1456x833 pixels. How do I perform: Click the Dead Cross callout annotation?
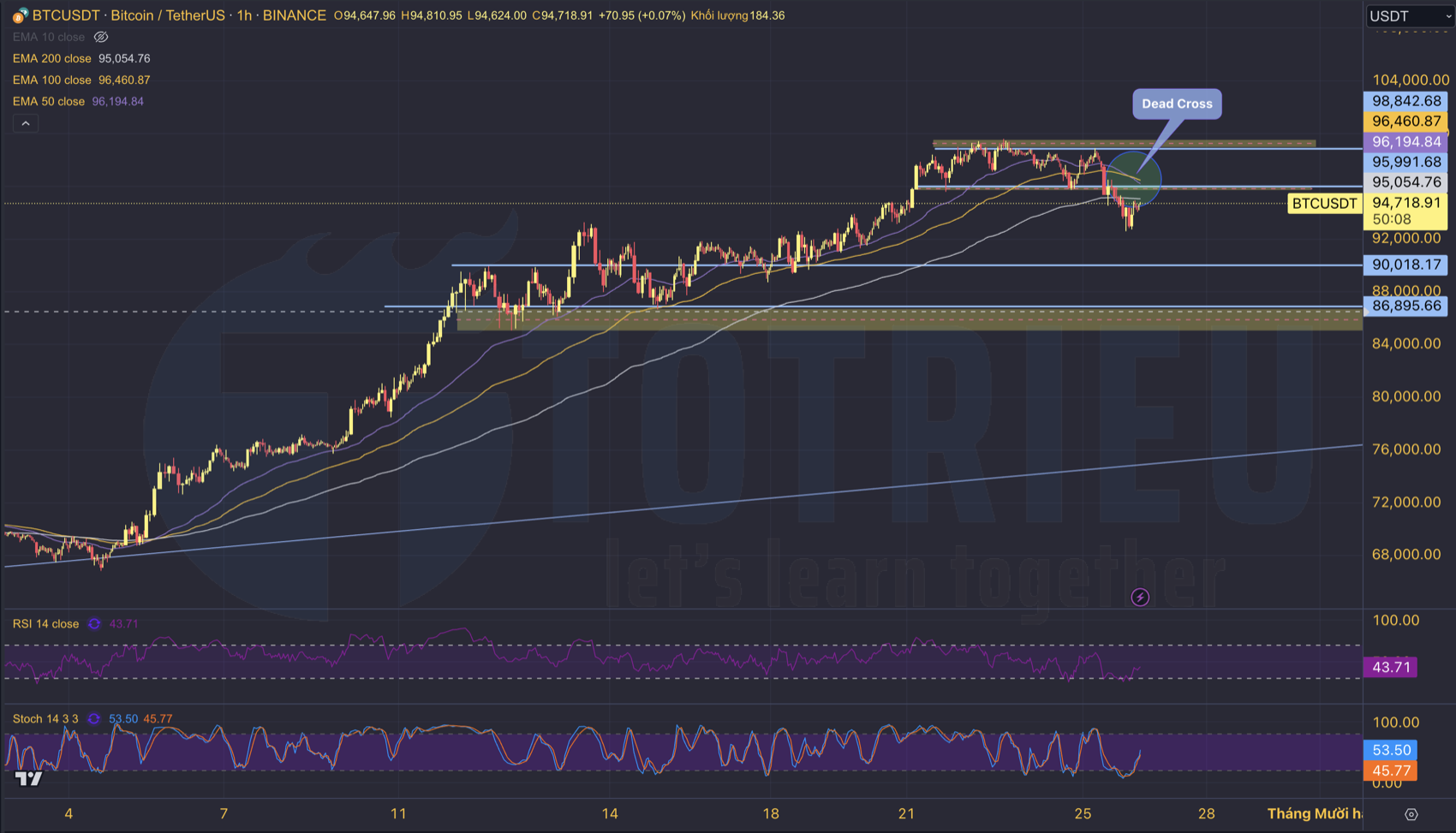pos(1177,104)
